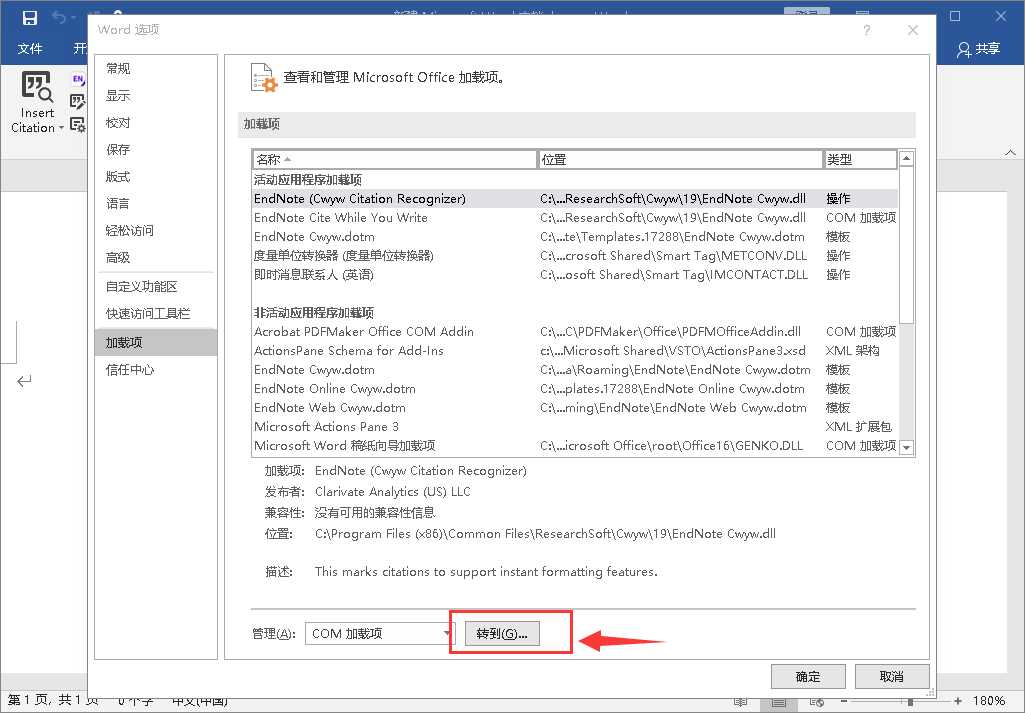Select Microsoft Word 稿纸向导加载项 row
Screen dimensions: 1025x713
point(575,445)
